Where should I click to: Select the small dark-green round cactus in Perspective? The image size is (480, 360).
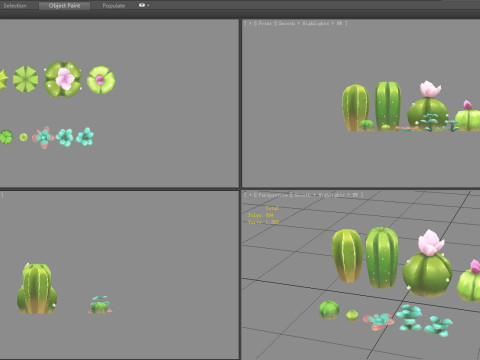coord(329,310)
